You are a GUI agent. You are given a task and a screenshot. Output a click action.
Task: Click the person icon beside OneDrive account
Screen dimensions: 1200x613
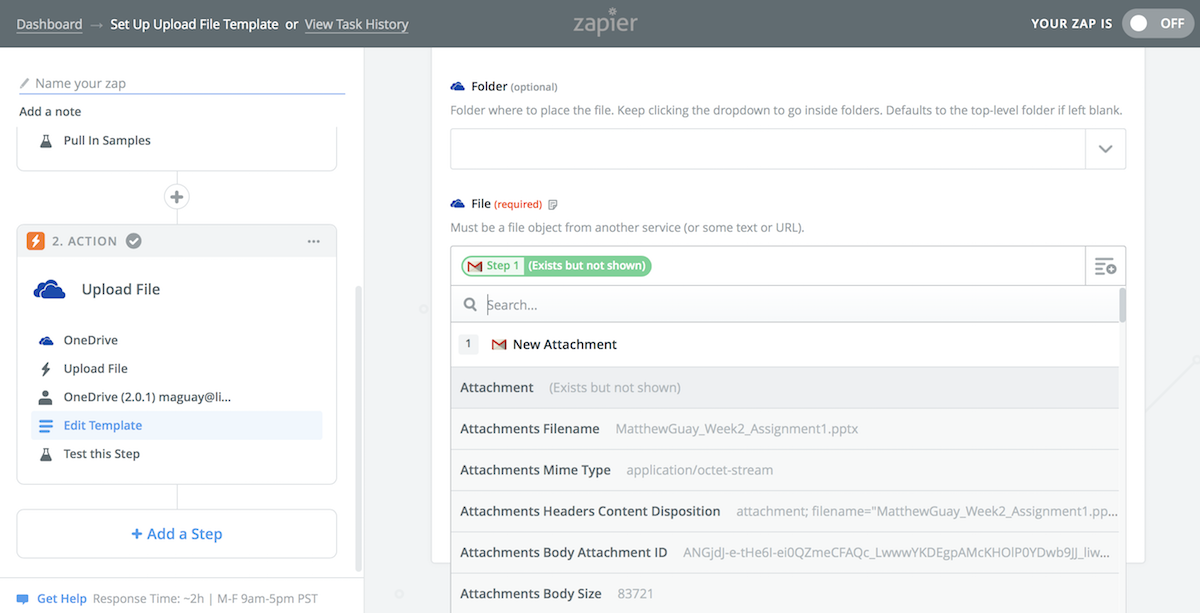pyautogui.click(x=45, y=397)
